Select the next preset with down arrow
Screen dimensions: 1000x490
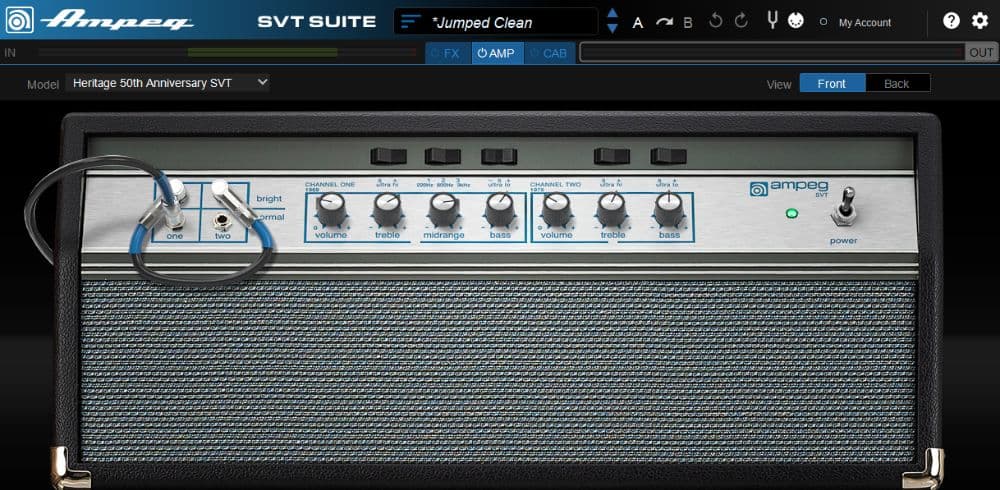point(612,28)
